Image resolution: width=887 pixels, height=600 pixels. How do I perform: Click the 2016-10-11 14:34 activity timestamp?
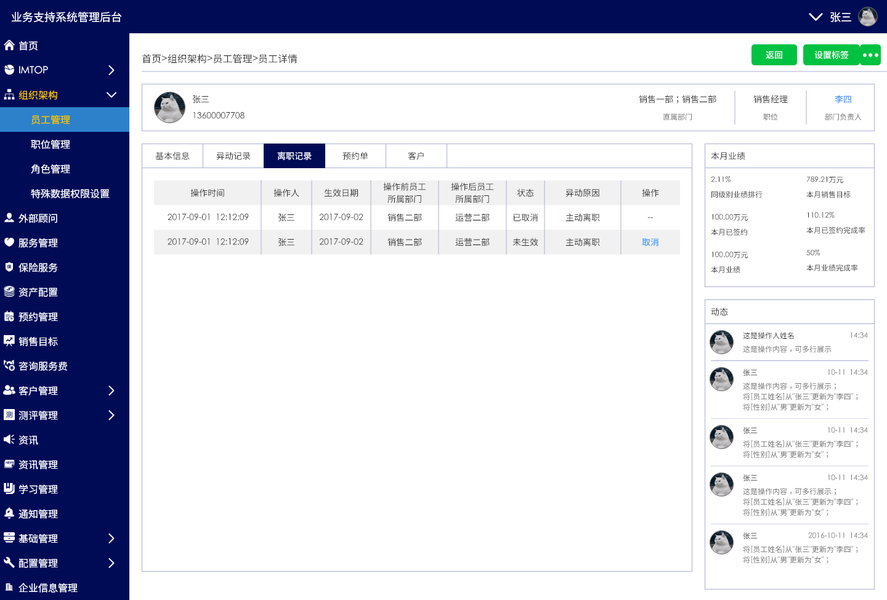tap(837, 535)
